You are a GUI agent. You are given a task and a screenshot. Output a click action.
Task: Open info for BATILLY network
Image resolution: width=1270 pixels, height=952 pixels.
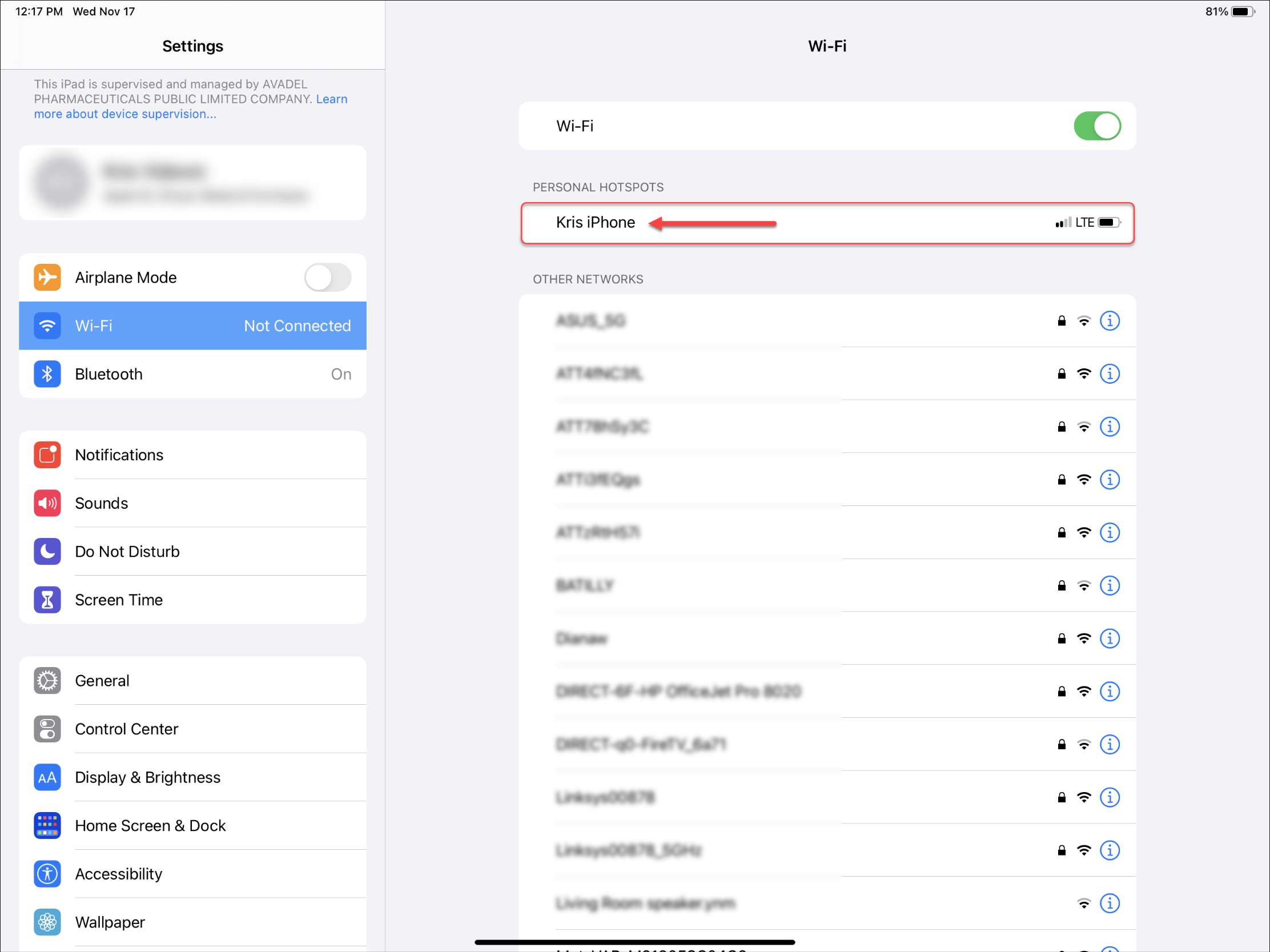click(1109, 585)
